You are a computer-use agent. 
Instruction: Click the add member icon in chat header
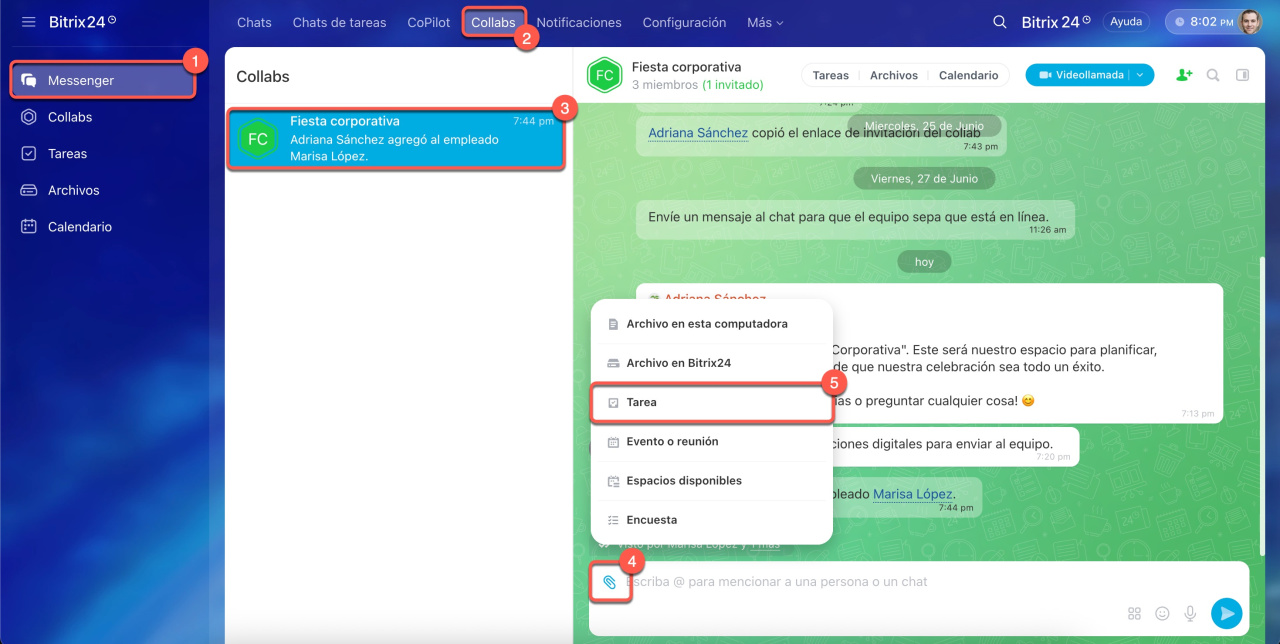(x=1184, y=75)
